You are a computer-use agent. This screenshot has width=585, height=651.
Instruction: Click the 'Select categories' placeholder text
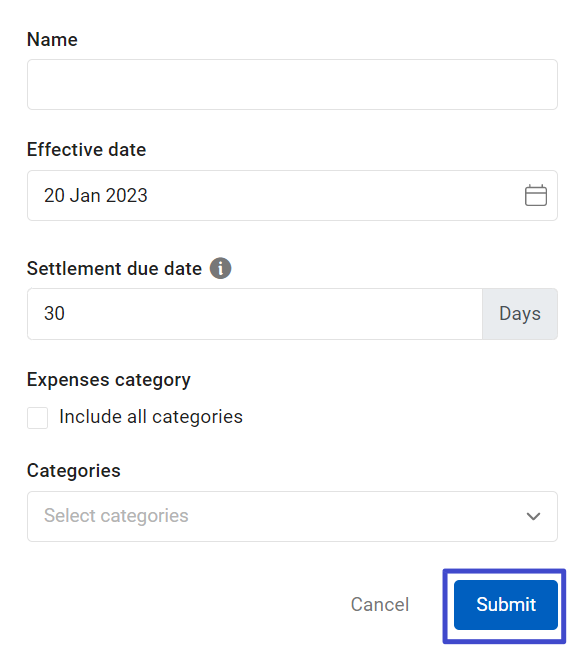(116, 516)
